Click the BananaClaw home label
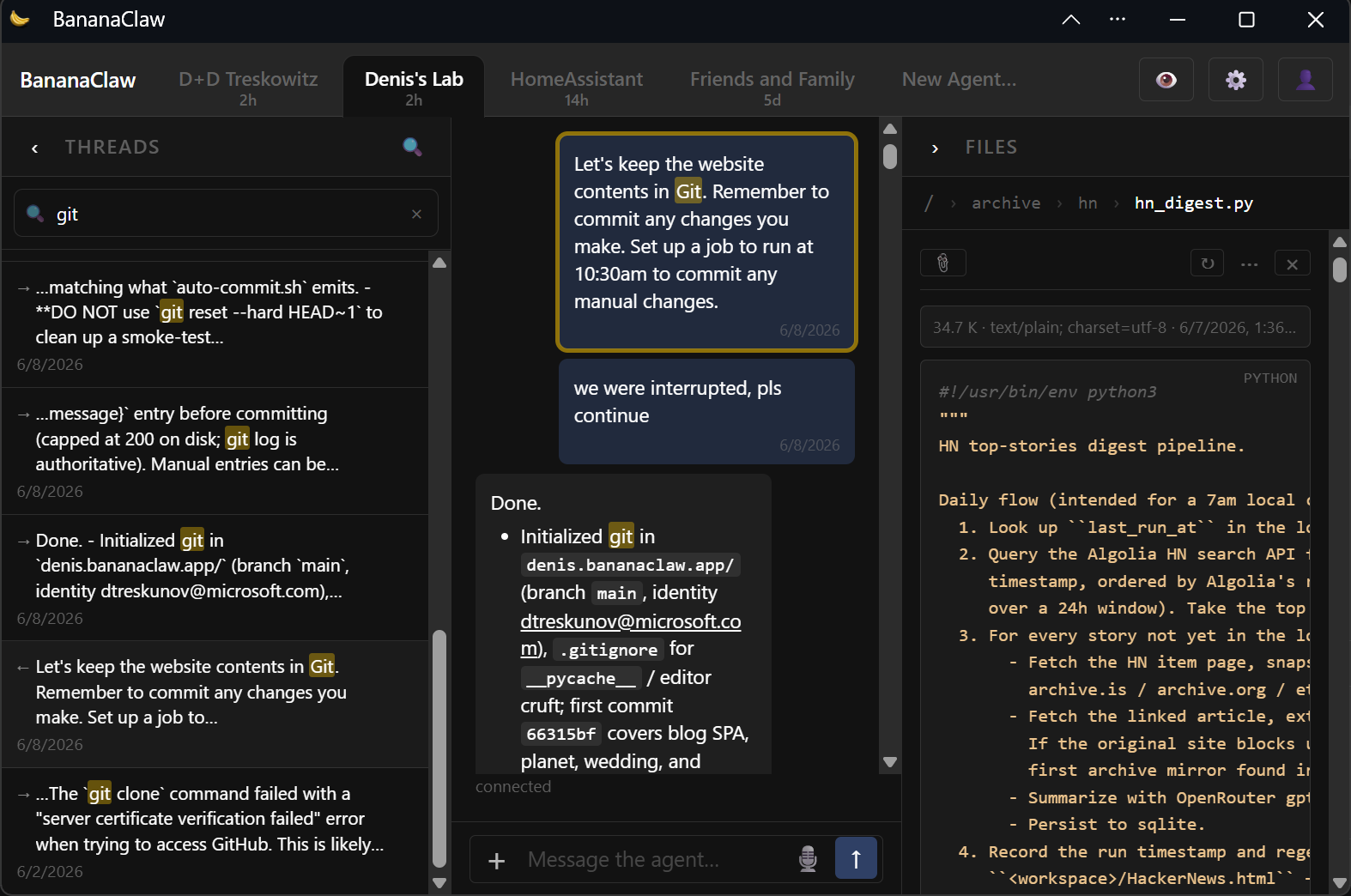Screen dimensions: 1351x896 point(78,80)
